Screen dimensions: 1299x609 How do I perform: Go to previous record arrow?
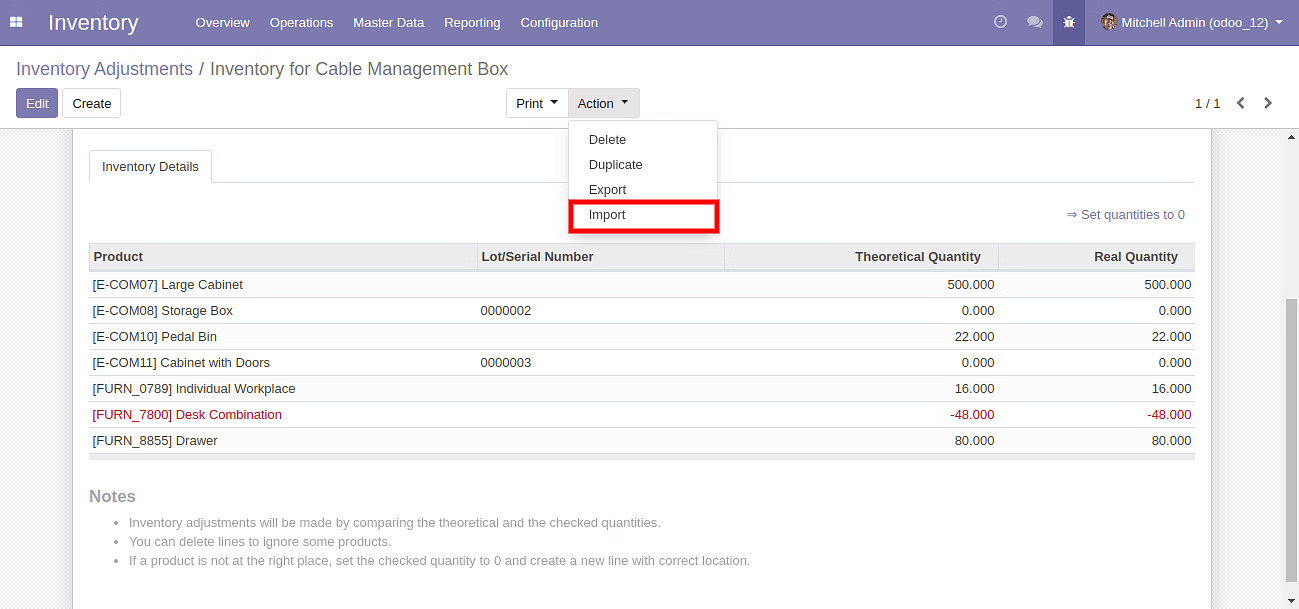[x=1241, y=103]
